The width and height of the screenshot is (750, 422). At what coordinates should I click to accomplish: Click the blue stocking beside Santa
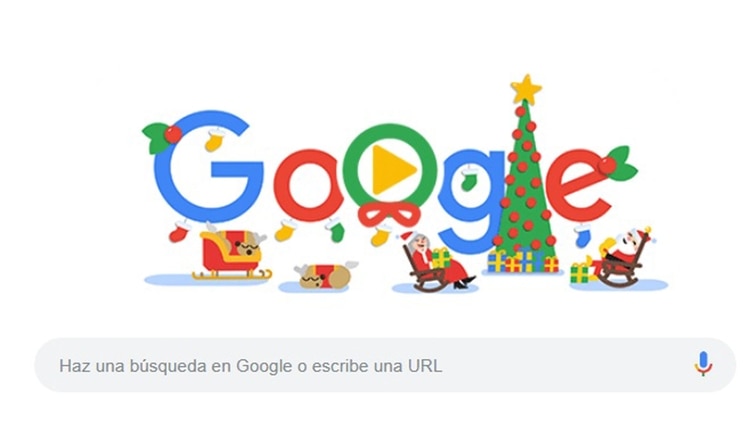tap(583, 236)
